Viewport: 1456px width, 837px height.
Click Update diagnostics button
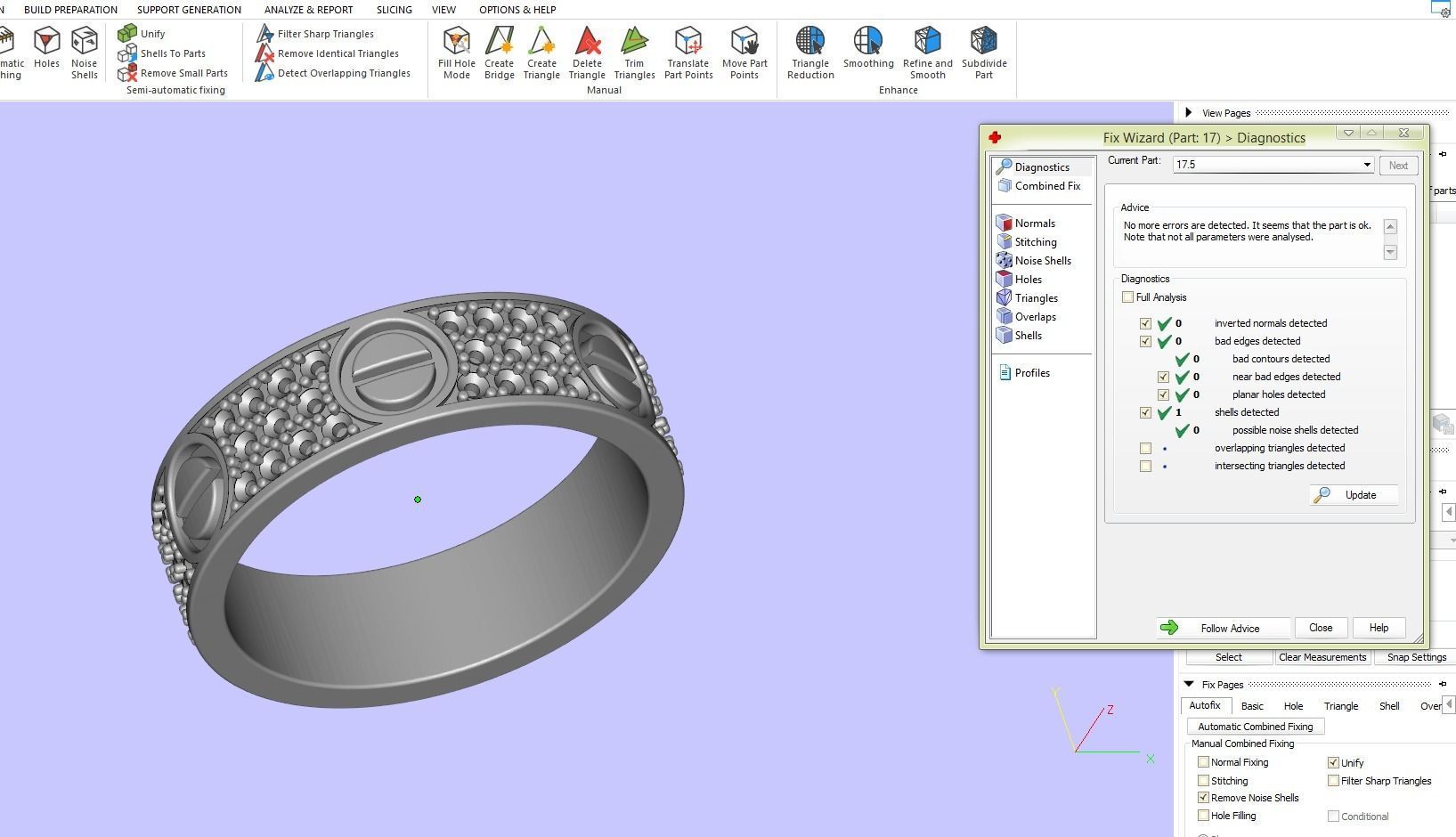(x=1354, y=495)
